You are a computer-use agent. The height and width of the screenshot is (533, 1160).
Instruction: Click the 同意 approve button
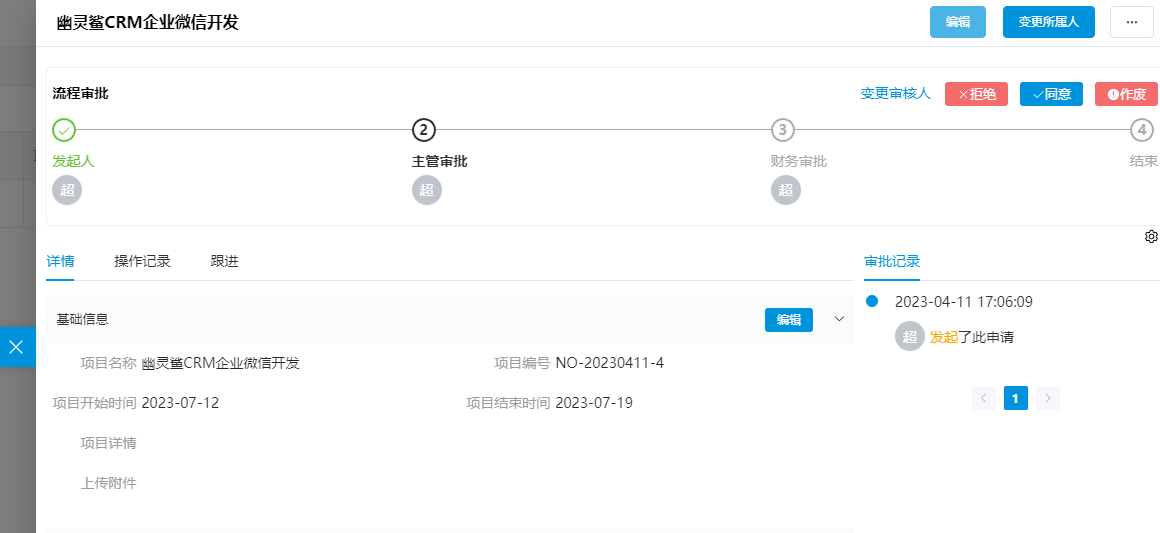tap(1051, 94)
